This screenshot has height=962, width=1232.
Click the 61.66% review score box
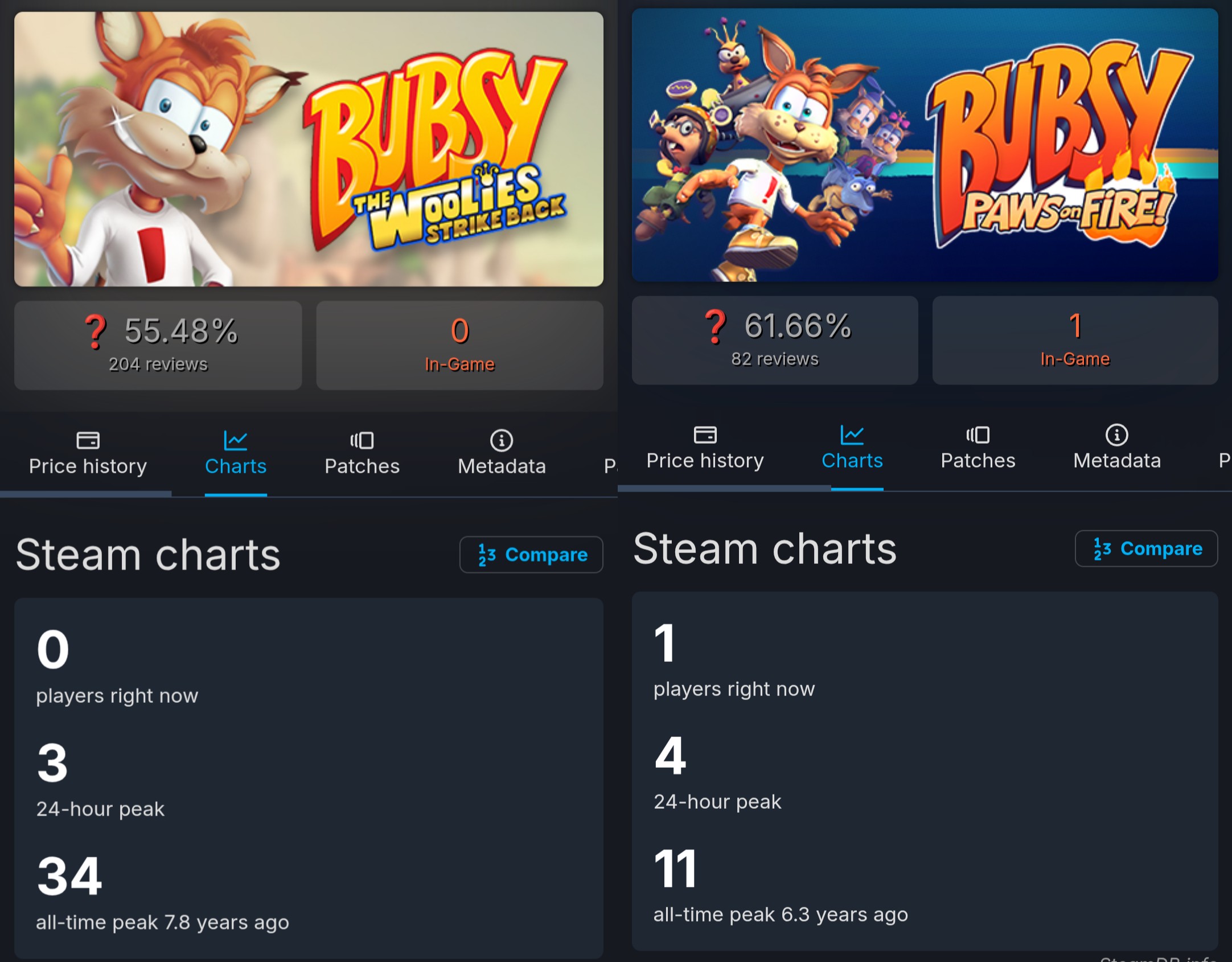(x=775, y=340)
